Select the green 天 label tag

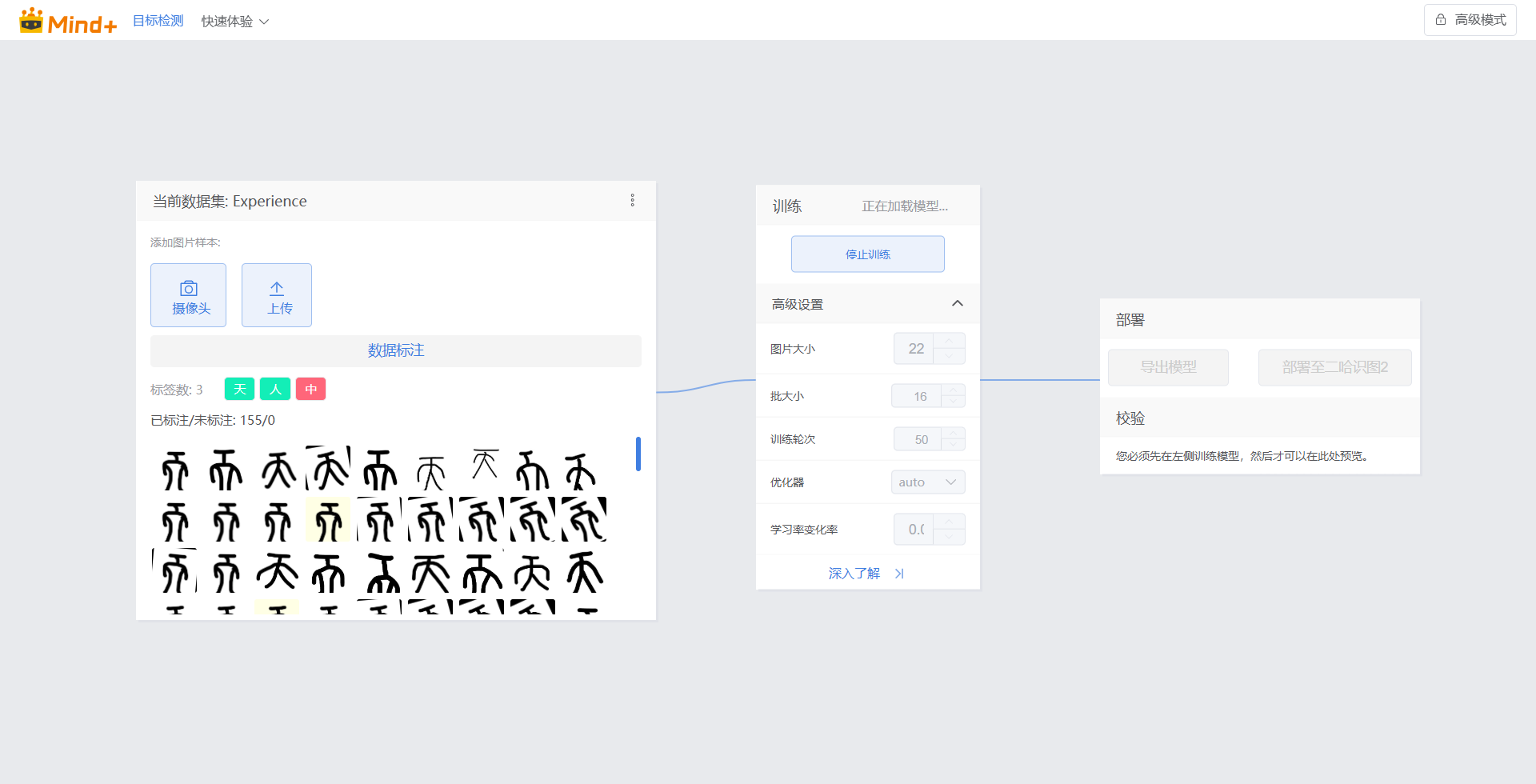[239, 390]
